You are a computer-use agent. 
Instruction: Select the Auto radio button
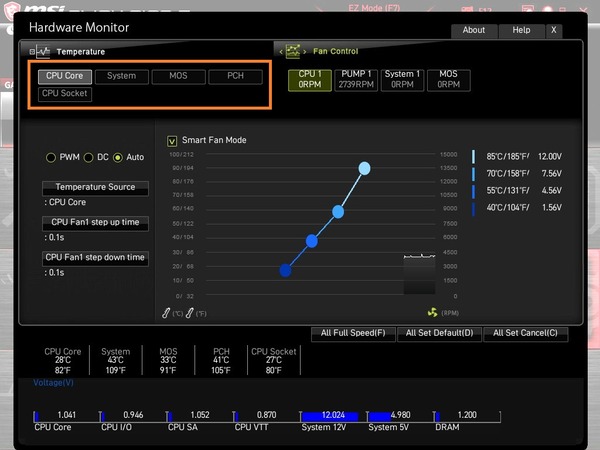(x=118, y=157)
